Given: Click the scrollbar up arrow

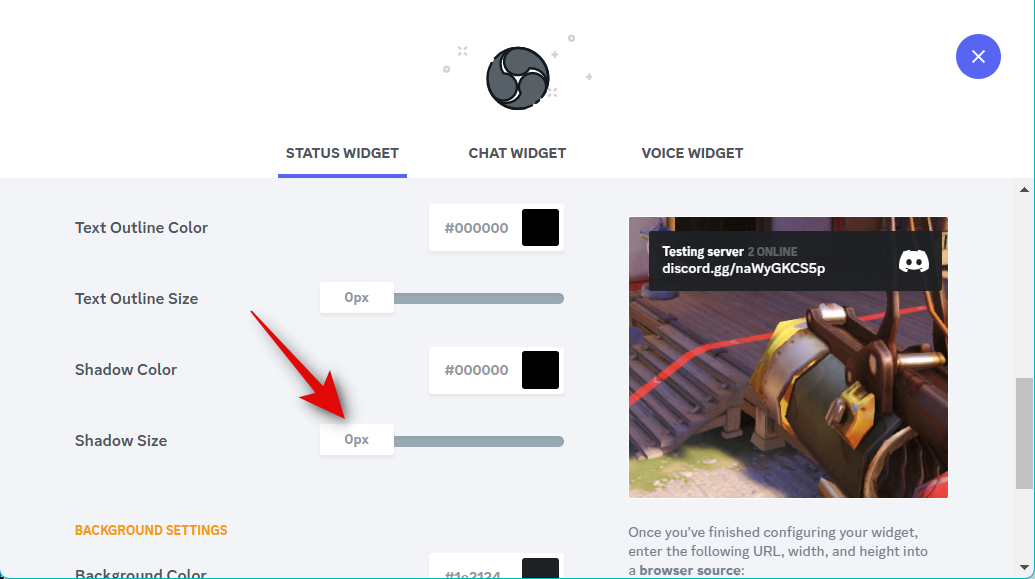Looking at the screenshot, I should point(1024,189).
